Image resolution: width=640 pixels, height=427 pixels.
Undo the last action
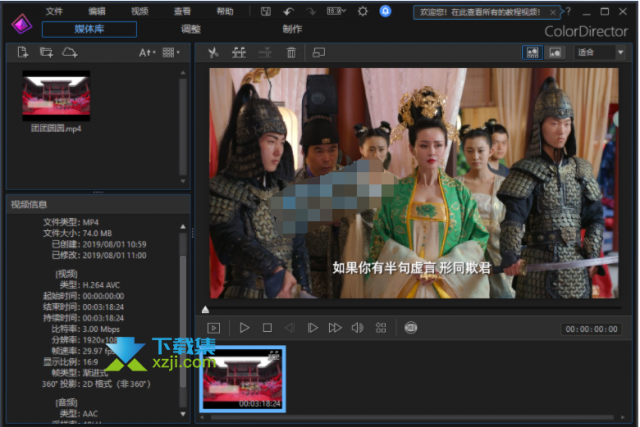[x=288, y=11]
